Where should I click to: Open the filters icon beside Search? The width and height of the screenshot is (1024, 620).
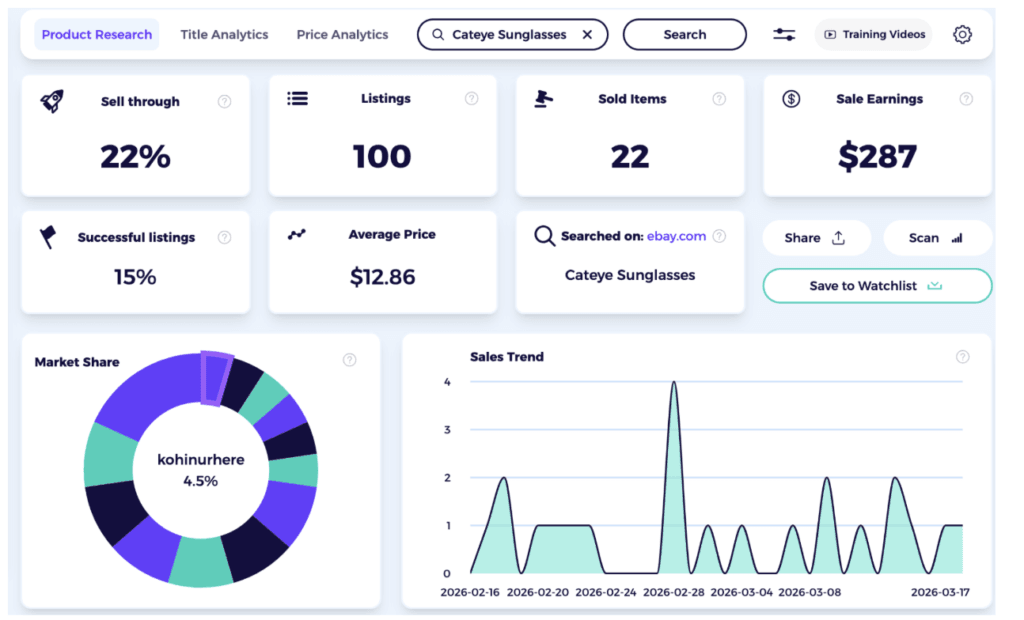point(784,33)
